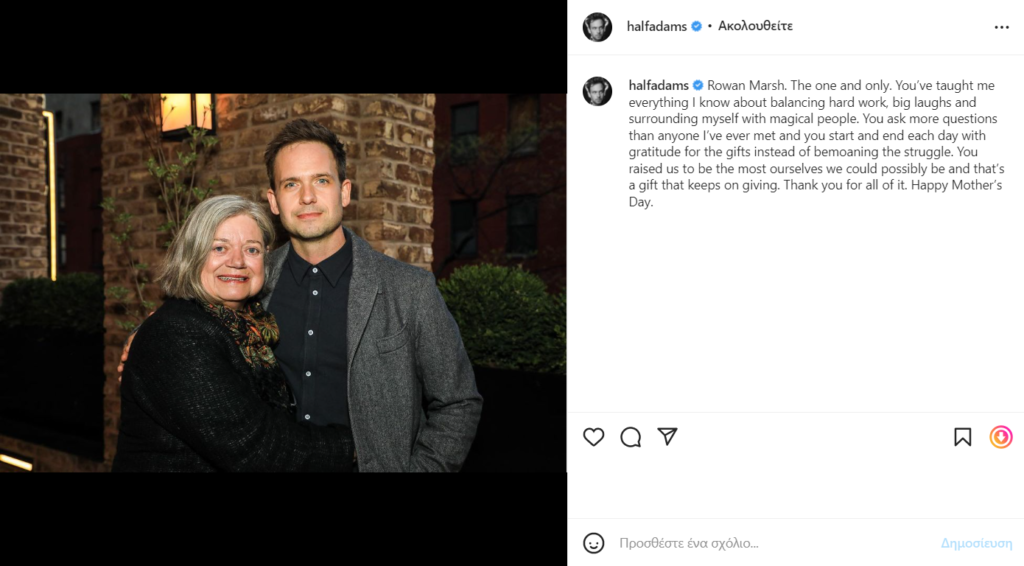Like the post with the heart icon
Screen dimensions: 1024x566
click(594, 437)
